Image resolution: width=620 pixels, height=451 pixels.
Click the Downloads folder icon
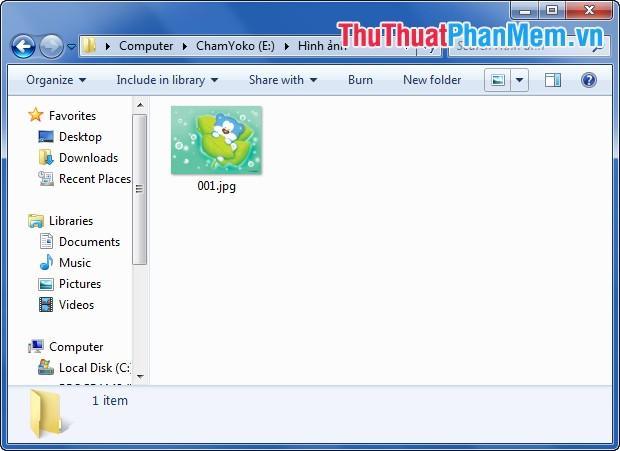point(46,157)
